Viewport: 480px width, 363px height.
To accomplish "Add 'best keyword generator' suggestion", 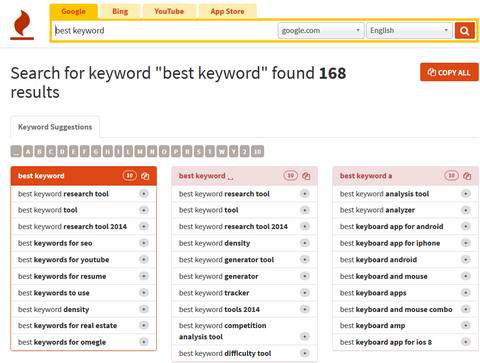I will pyautogui.click(x=305, y=276).
